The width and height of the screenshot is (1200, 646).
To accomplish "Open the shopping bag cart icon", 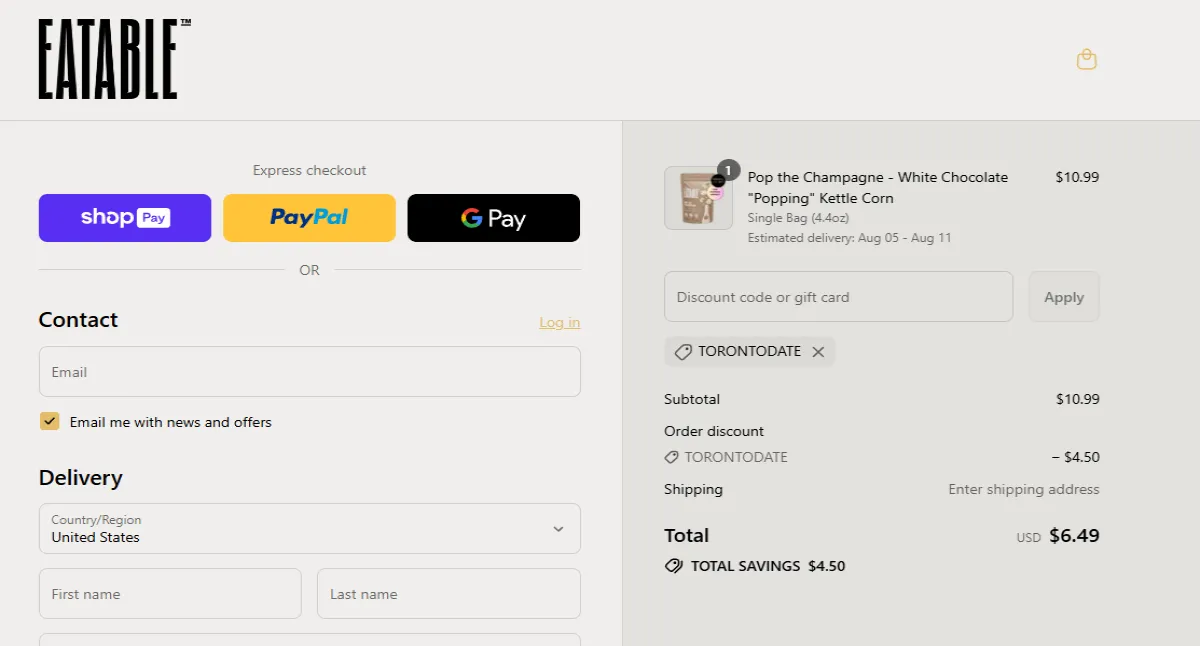I will click(x=1086, y=60).
